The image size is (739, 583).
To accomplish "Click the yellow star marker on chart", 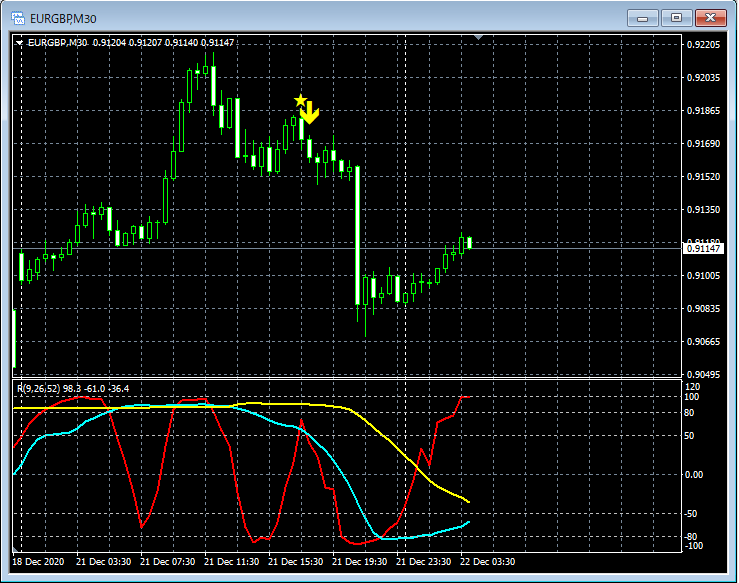I will pos(300,100).
